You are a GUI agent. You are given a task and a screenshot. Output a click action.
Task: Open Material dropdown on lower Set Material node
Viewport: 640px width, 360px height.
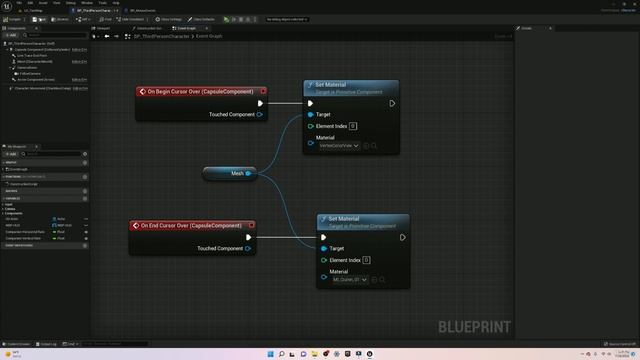[350, 280]
